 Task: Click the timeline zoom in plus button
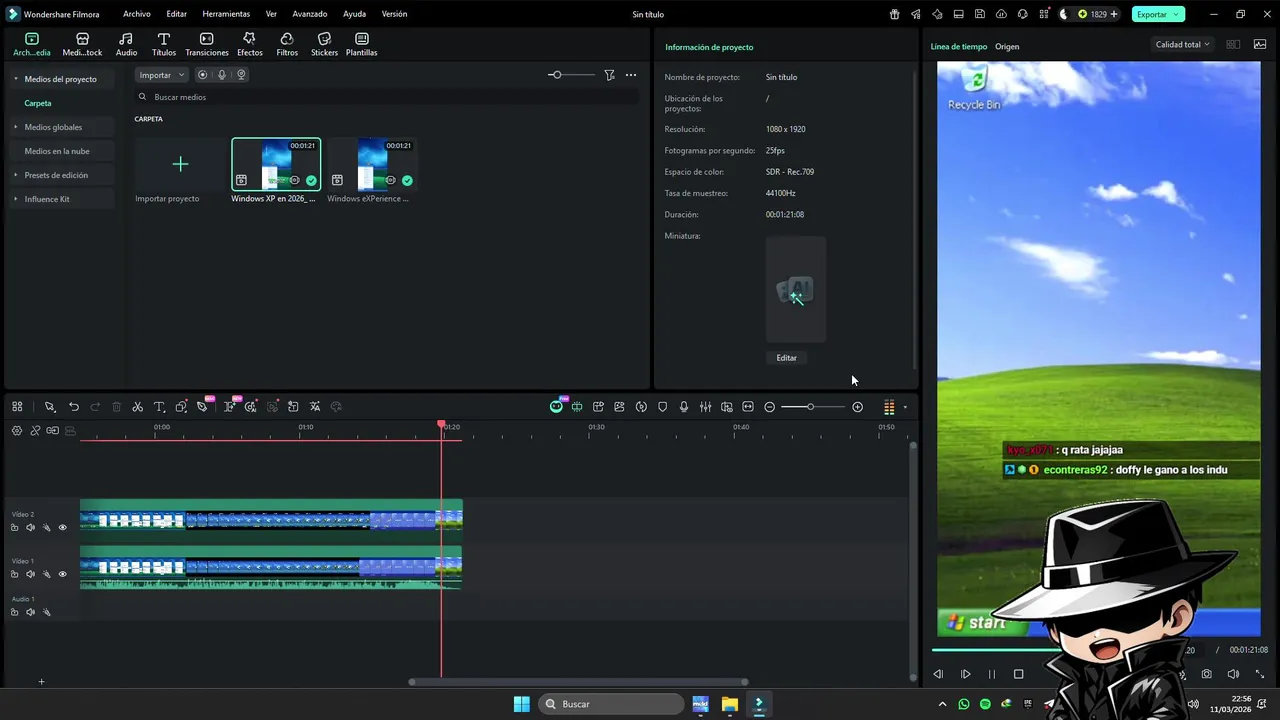coord(857,407)
